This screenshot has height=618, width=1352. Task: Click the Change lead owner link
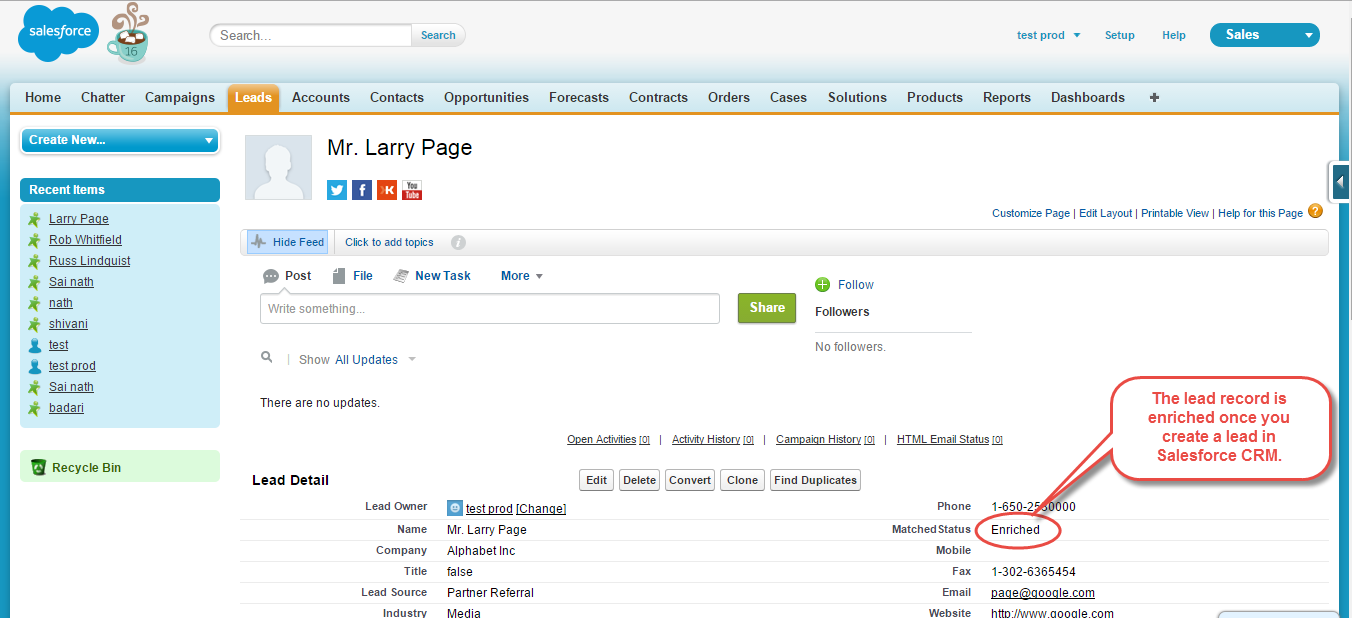541,509
